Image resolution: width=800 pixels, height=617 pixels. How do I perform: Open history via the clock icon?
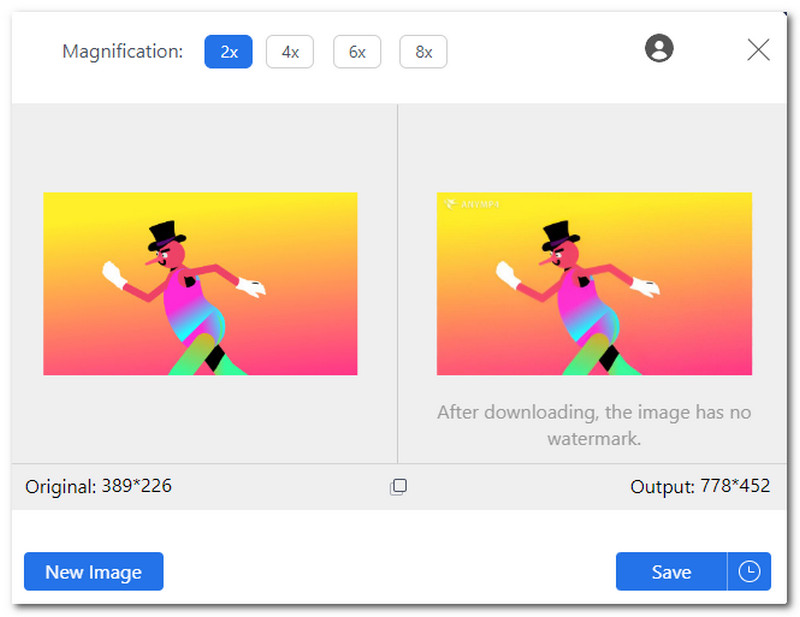[749, 572]
